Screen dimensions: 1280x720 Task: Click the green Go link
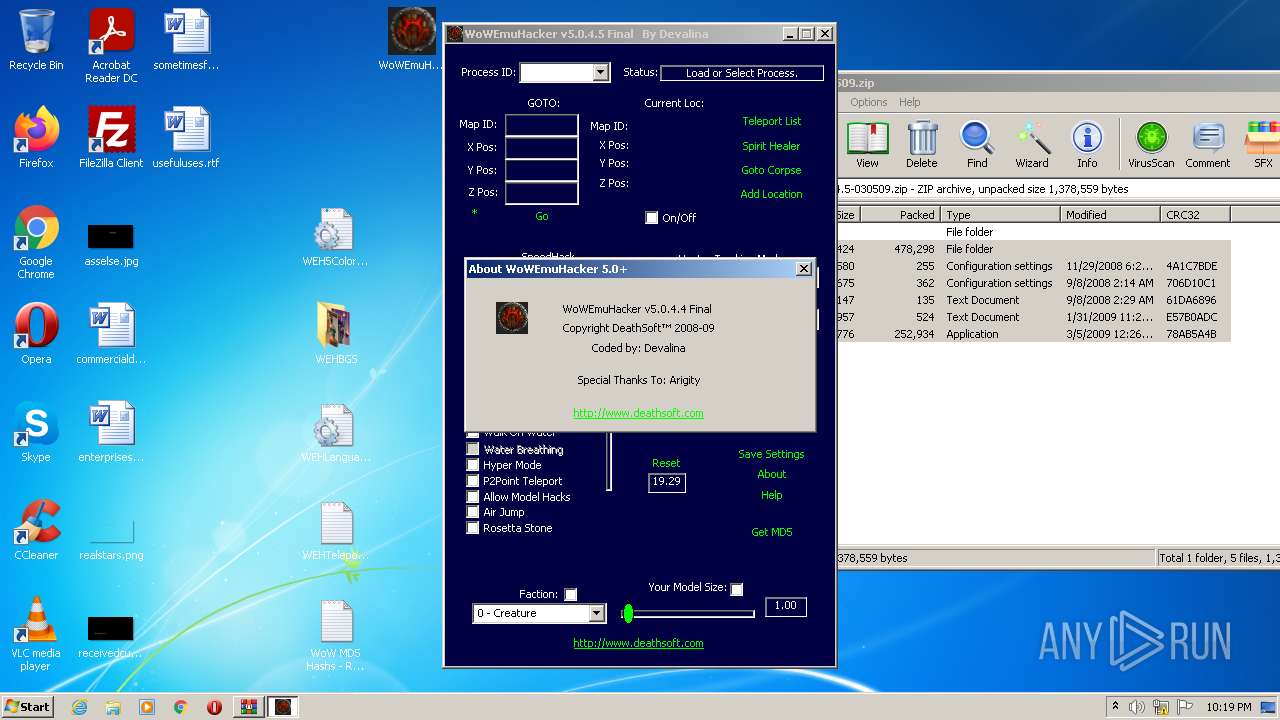click(541, 216)
